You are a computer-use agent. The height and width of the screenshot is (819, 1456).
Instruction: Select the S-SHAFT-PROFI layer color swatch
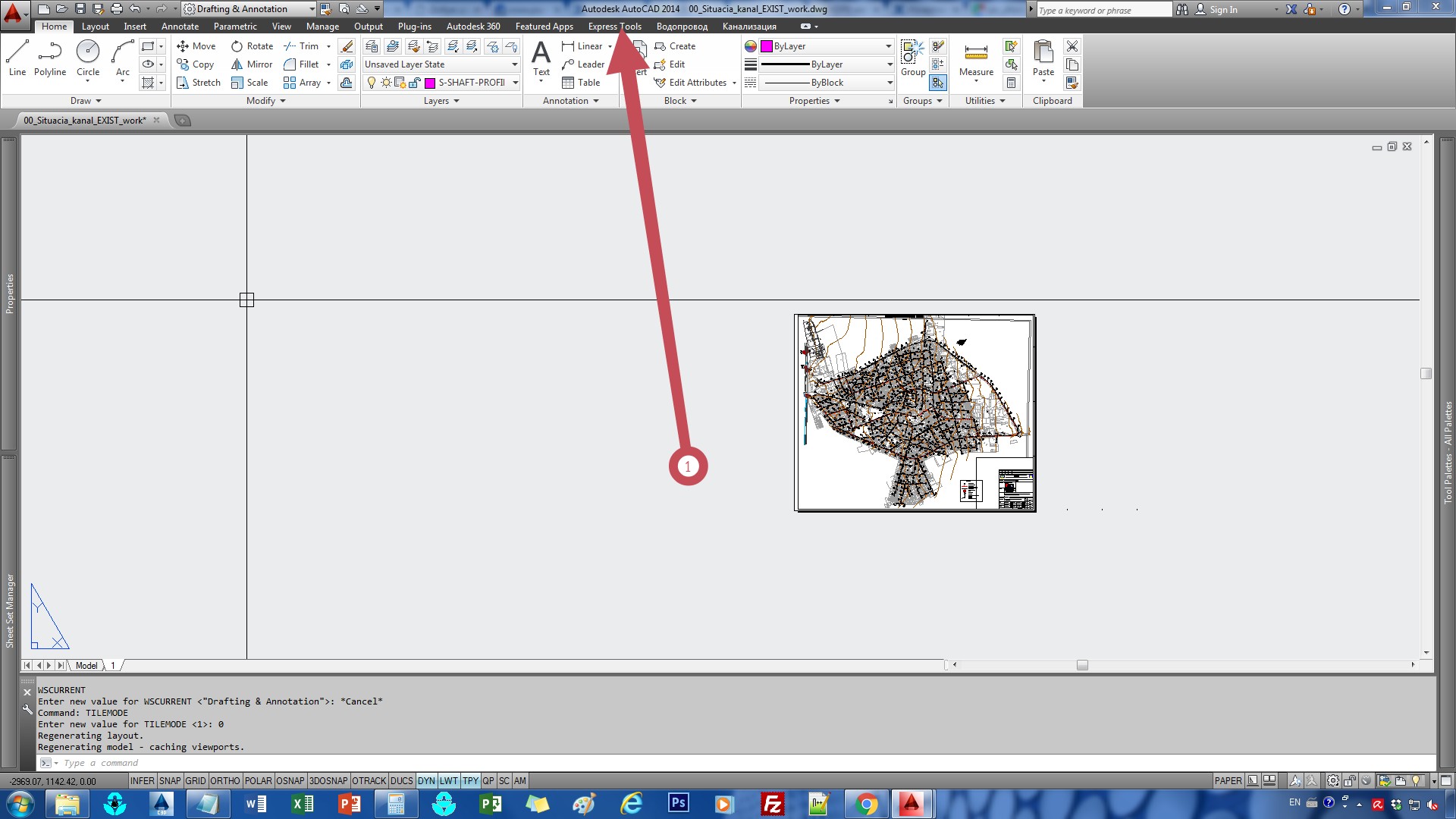coord(431,82)
